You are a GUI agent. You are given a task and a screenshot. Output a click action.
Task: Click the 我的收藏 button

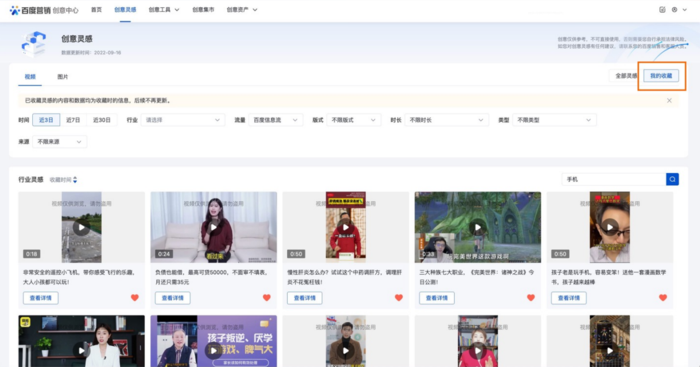(x=661, y=76)
